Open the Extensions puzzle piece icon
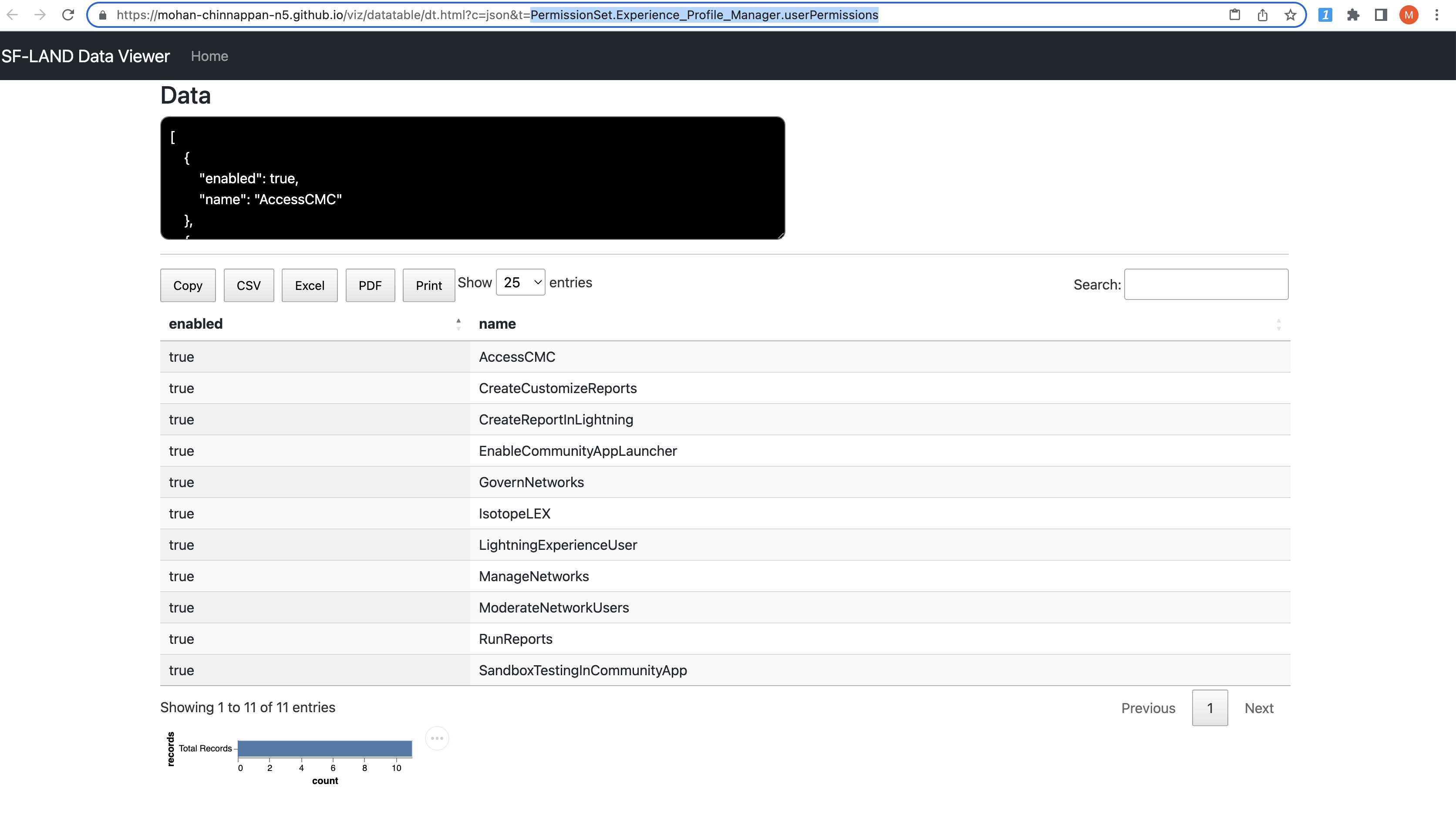The height and width of the screenshot is (828, 1456). tap(1353, 15)
